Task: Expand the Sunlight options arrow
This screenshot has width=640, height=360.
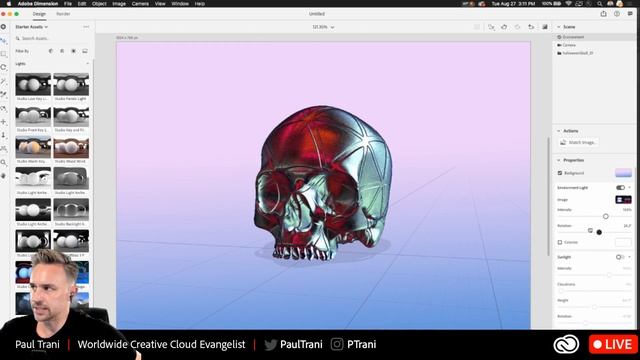Action: coord(630,257)
